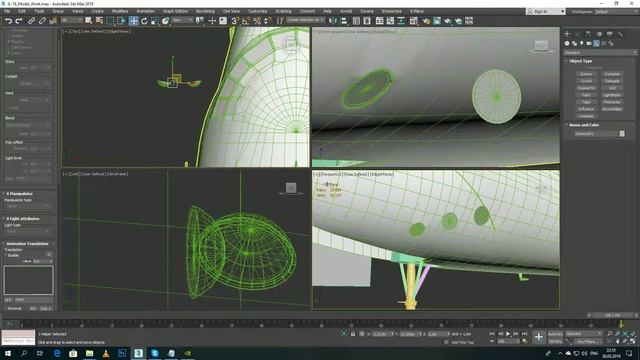This screenshot has width=640, height=360.
Task: Click the Point helper button
Action: pos(586,95)
